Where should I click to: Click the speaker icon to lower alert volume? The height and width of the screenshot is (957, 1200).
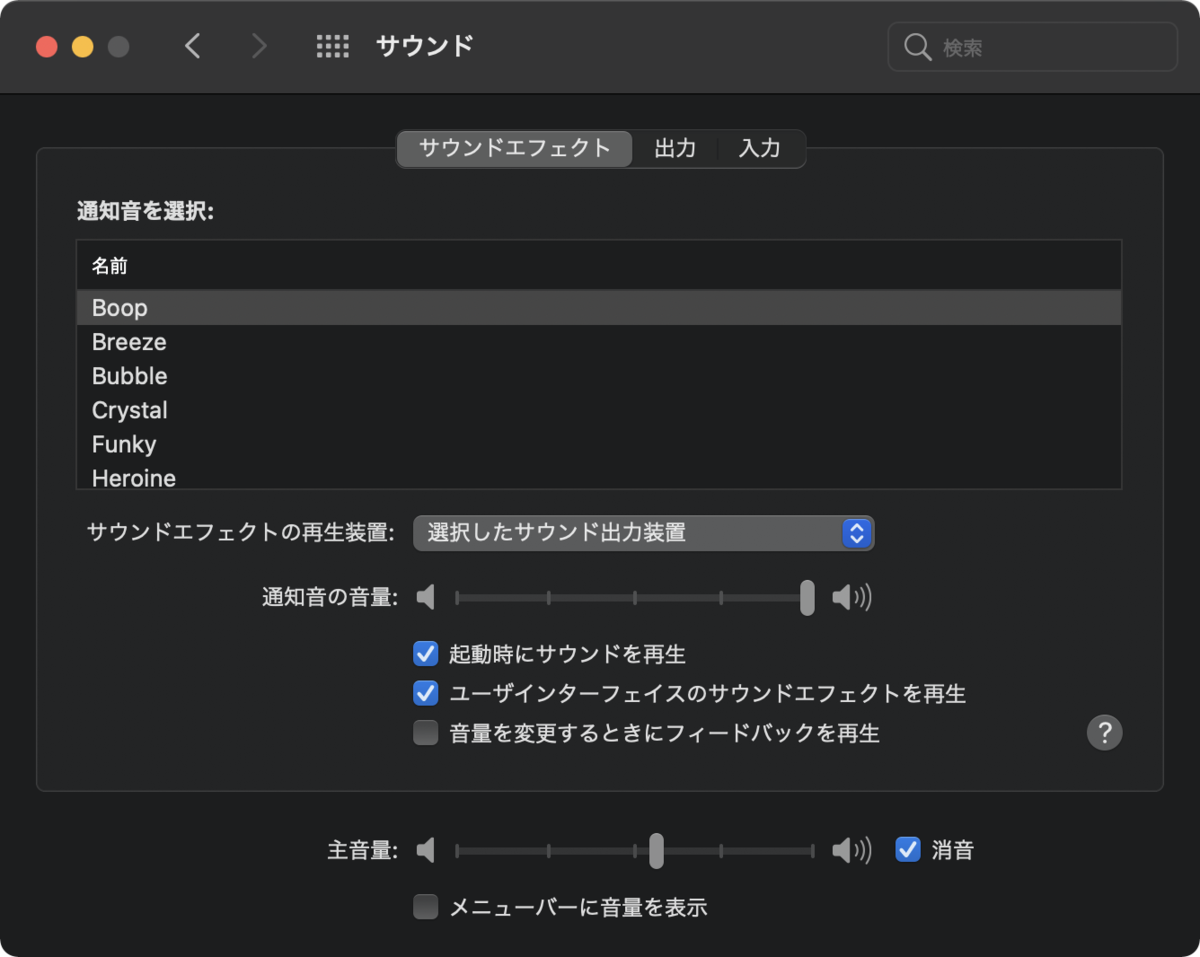425,597
